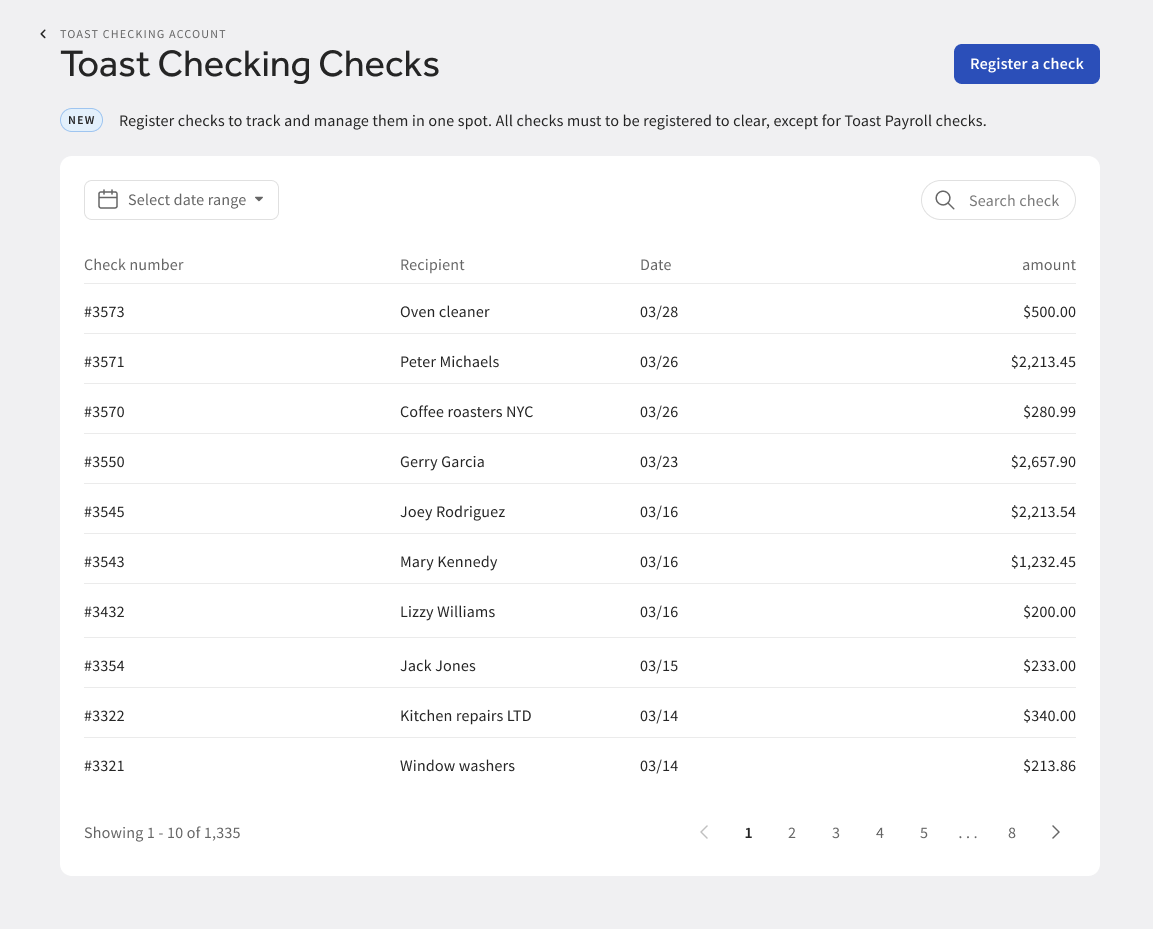
Task: Open the Toast Checking Account breadcrumb link
Action: [143, 34]
